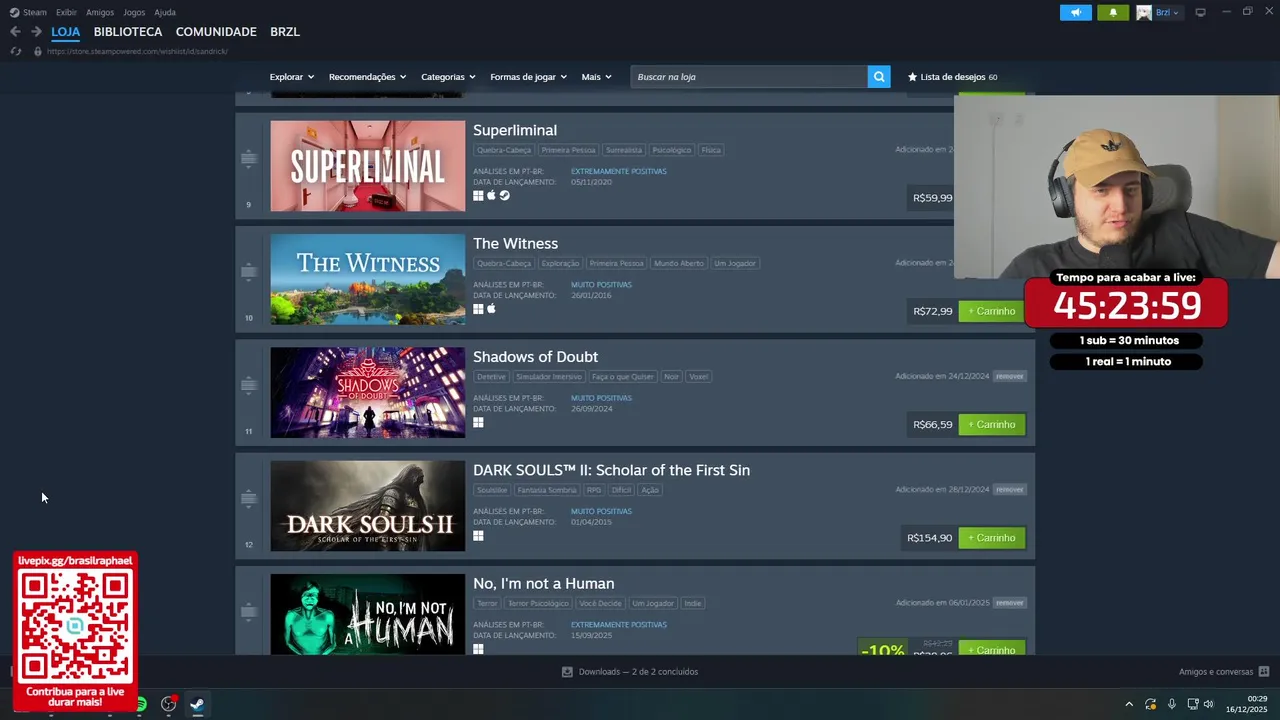Click the blue search magnifier button
This screenshot has height=720, width=1280.
click(879, 76)
